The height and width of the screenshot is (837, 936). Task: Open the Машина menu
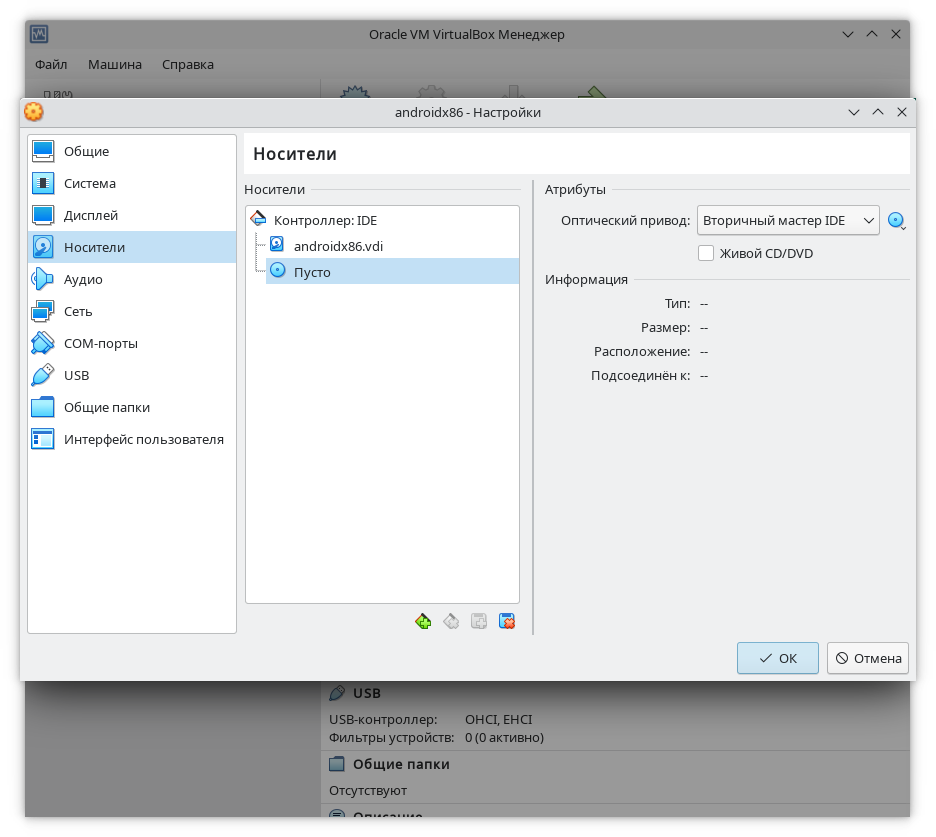point(115,64)
